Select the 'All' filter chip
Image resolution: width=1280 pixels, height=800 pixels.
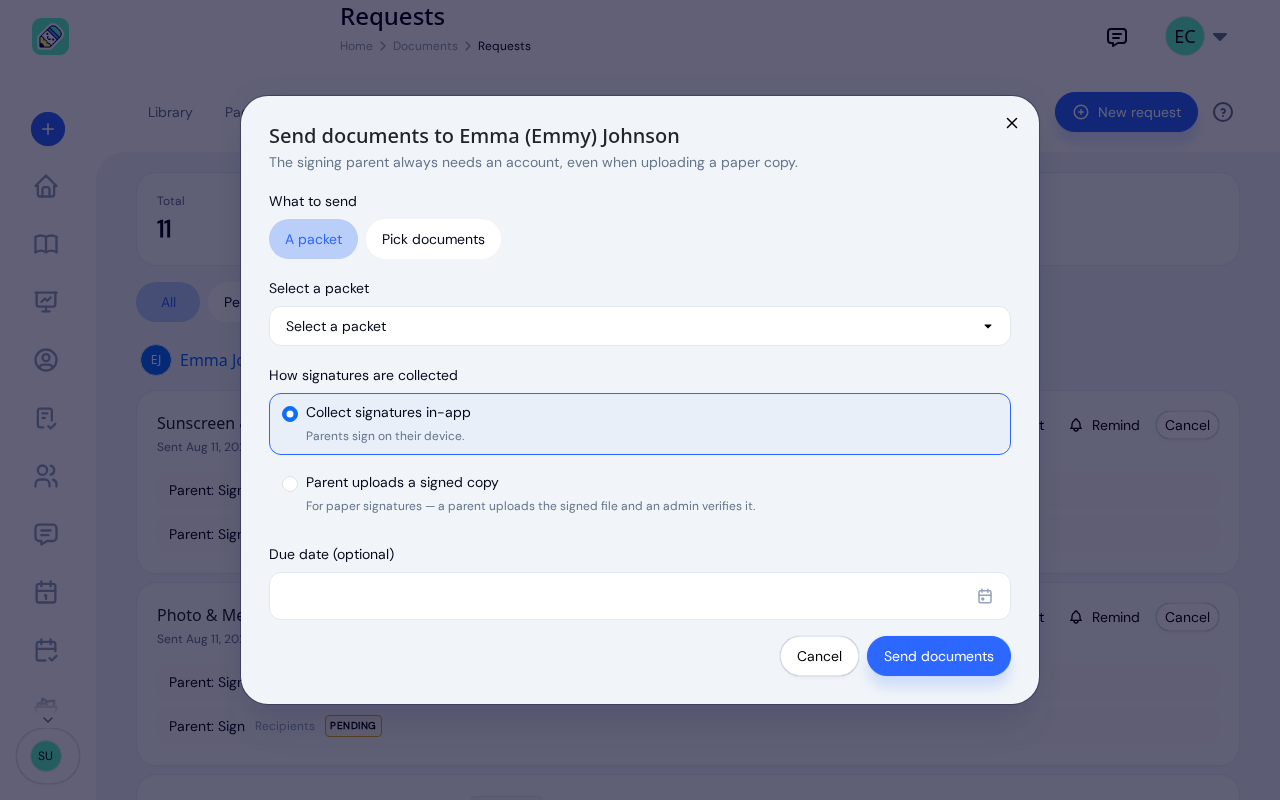pyautogui.click(x=168, y=302)
